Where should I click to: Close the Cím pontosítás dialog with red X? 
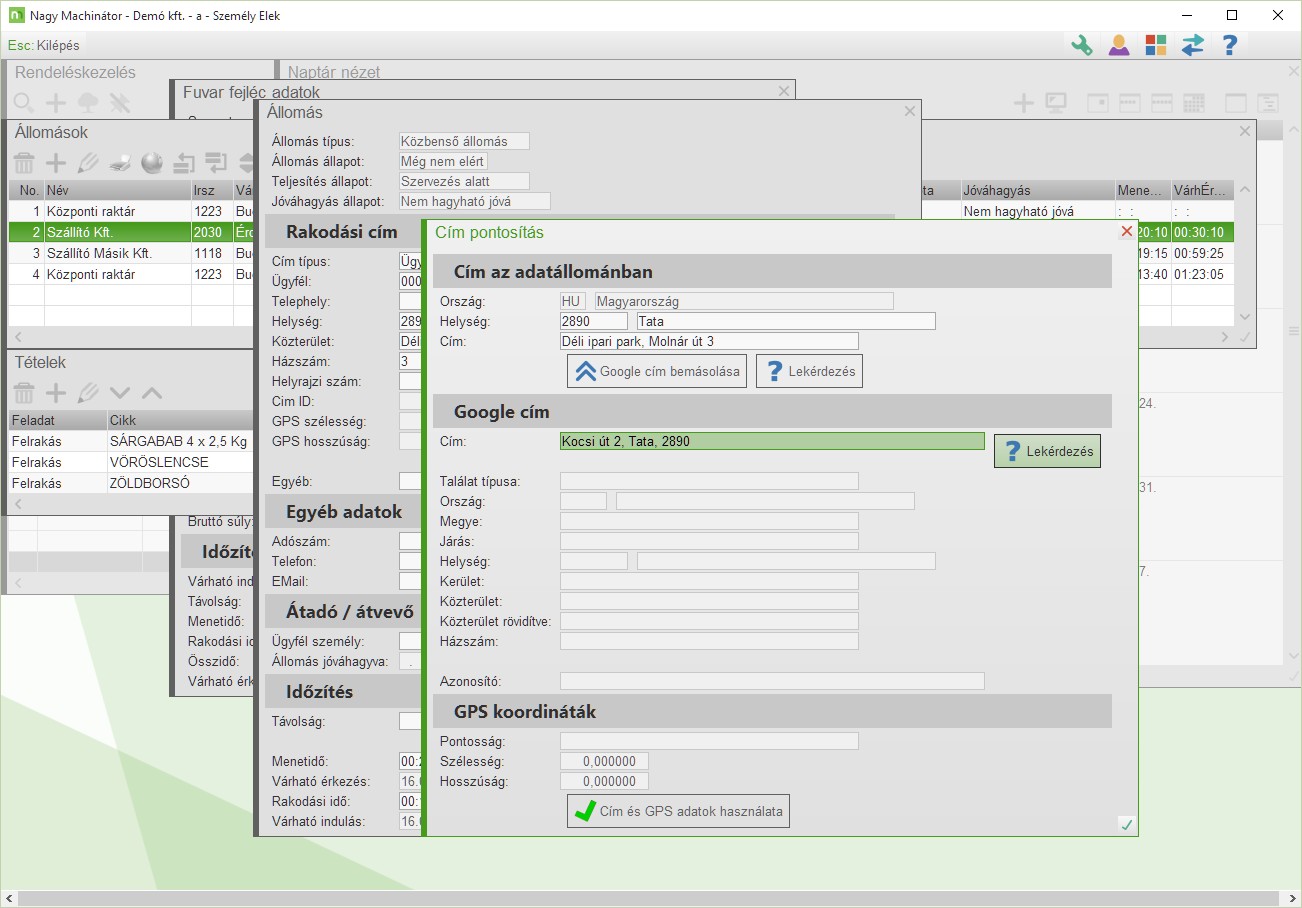coord(1127,231)
